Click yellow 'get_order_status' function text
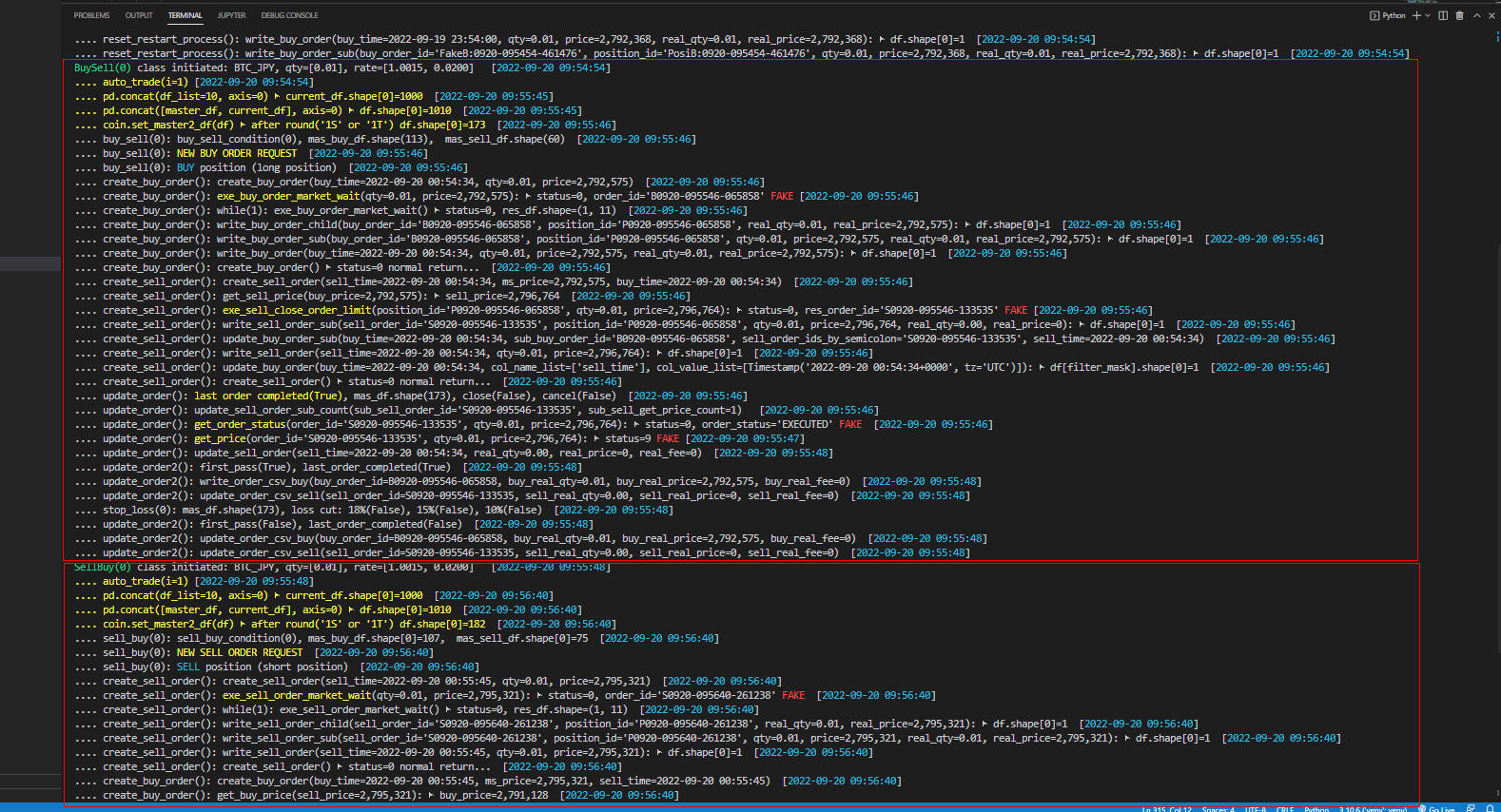1501x812 pixels. [x=240, y=424]
